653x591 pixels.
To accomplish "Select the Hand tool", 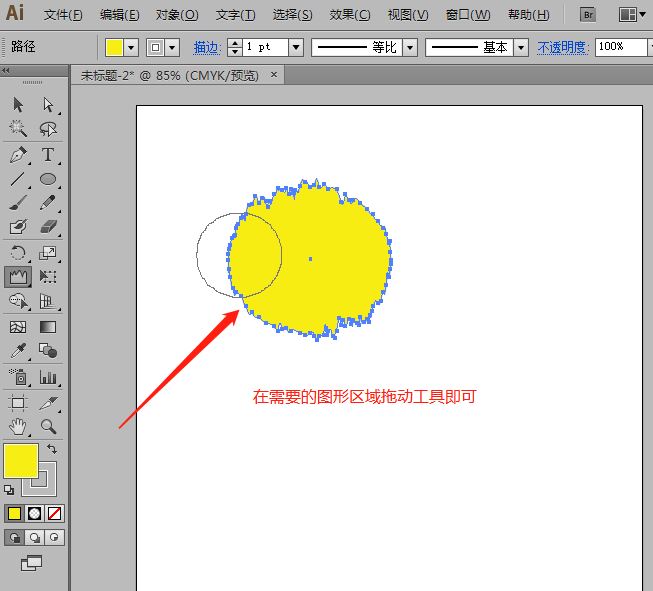I will pos(18,427).
